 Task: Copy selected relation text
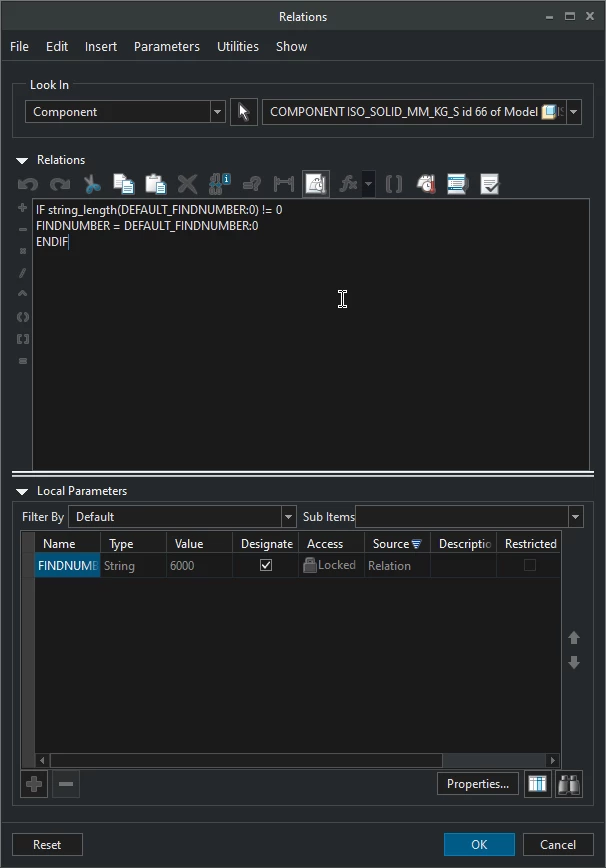[124, 184]
